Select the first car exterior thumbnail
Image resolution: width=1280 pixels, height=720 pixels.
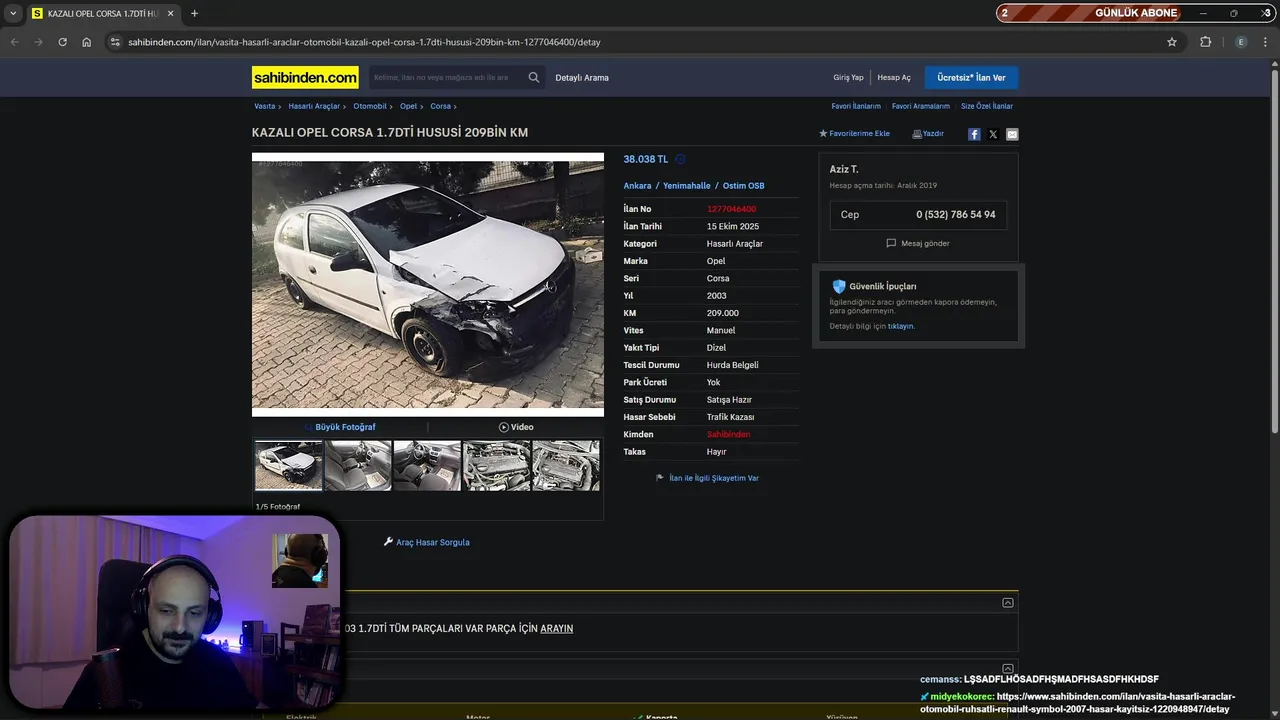pos(288,465)
